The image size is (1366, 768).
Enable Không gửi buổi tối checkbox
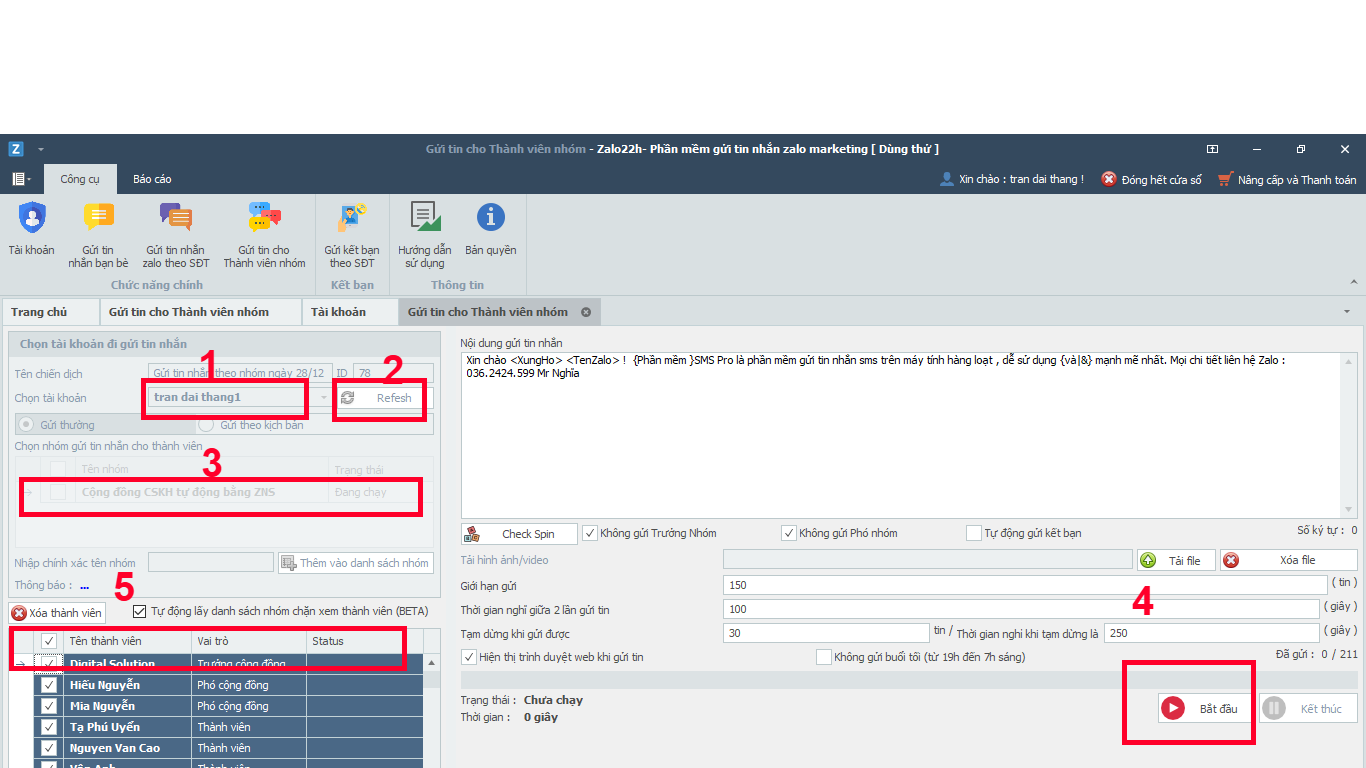coord(824,657)
